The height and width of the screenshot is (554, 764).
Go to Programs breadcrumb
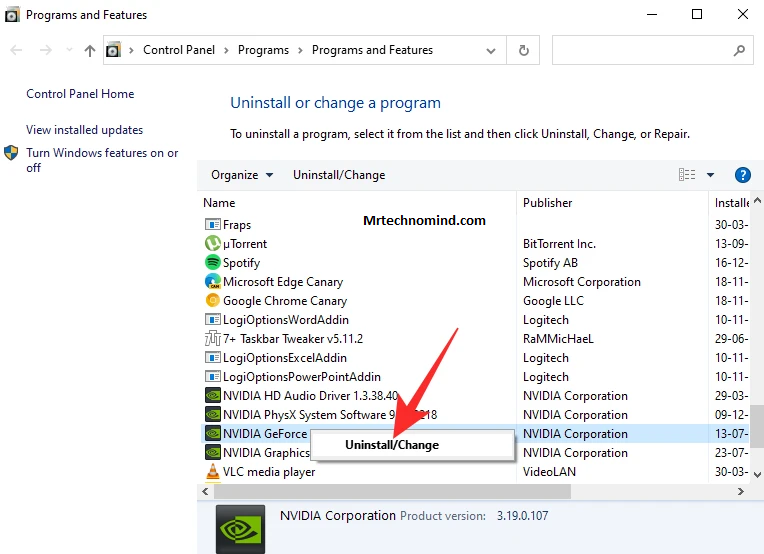263,50
